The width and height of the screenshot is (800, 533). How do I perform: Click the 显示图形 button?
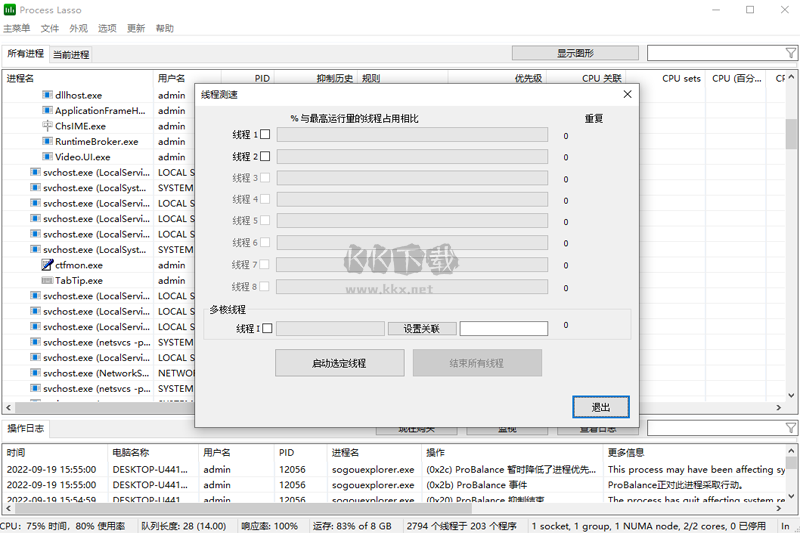pos(575,53)
